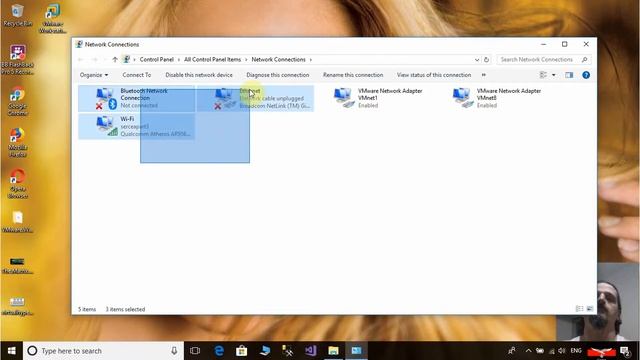Click the Type here to search box
Image resolution: width=640 pixels, height=360 pixels.
pos(104,351)
